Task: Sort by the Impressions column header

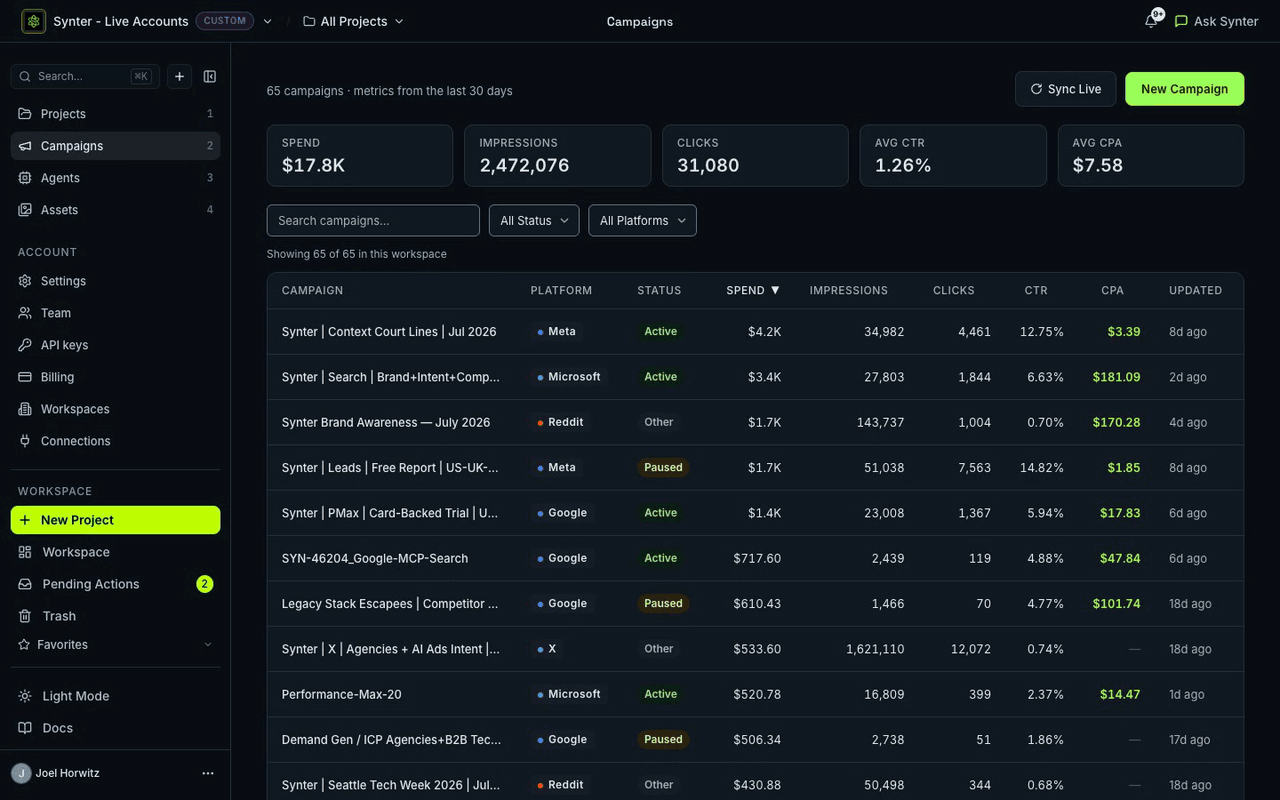Action: (848, 290)
